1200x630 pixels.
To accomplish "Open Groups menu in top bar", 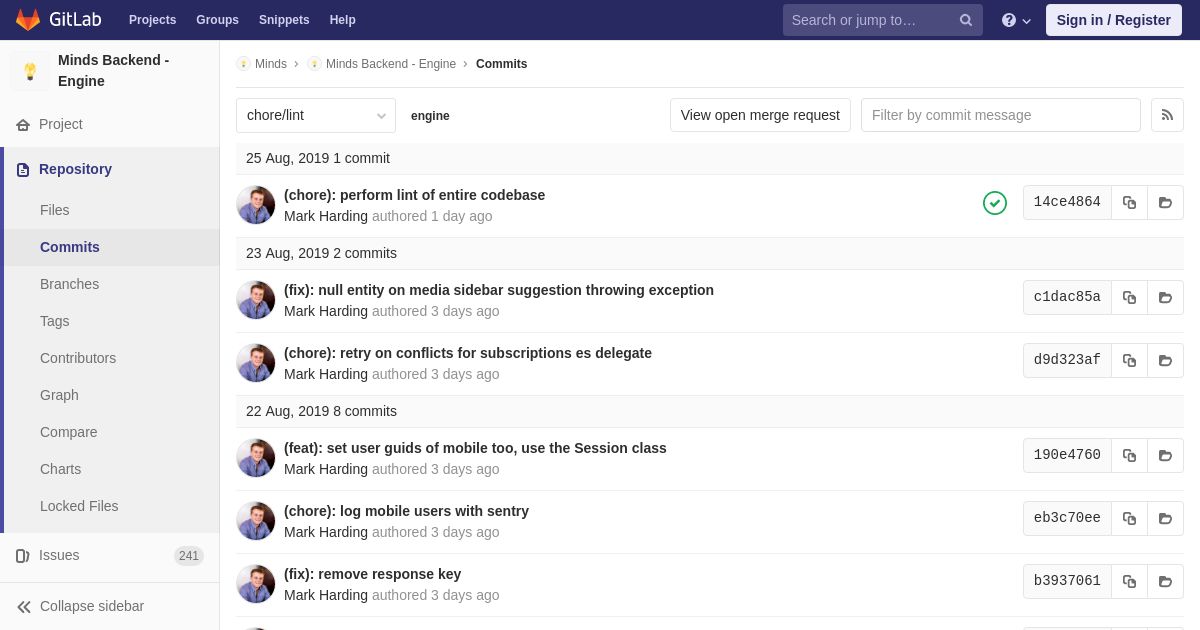I will click(217, 20).
